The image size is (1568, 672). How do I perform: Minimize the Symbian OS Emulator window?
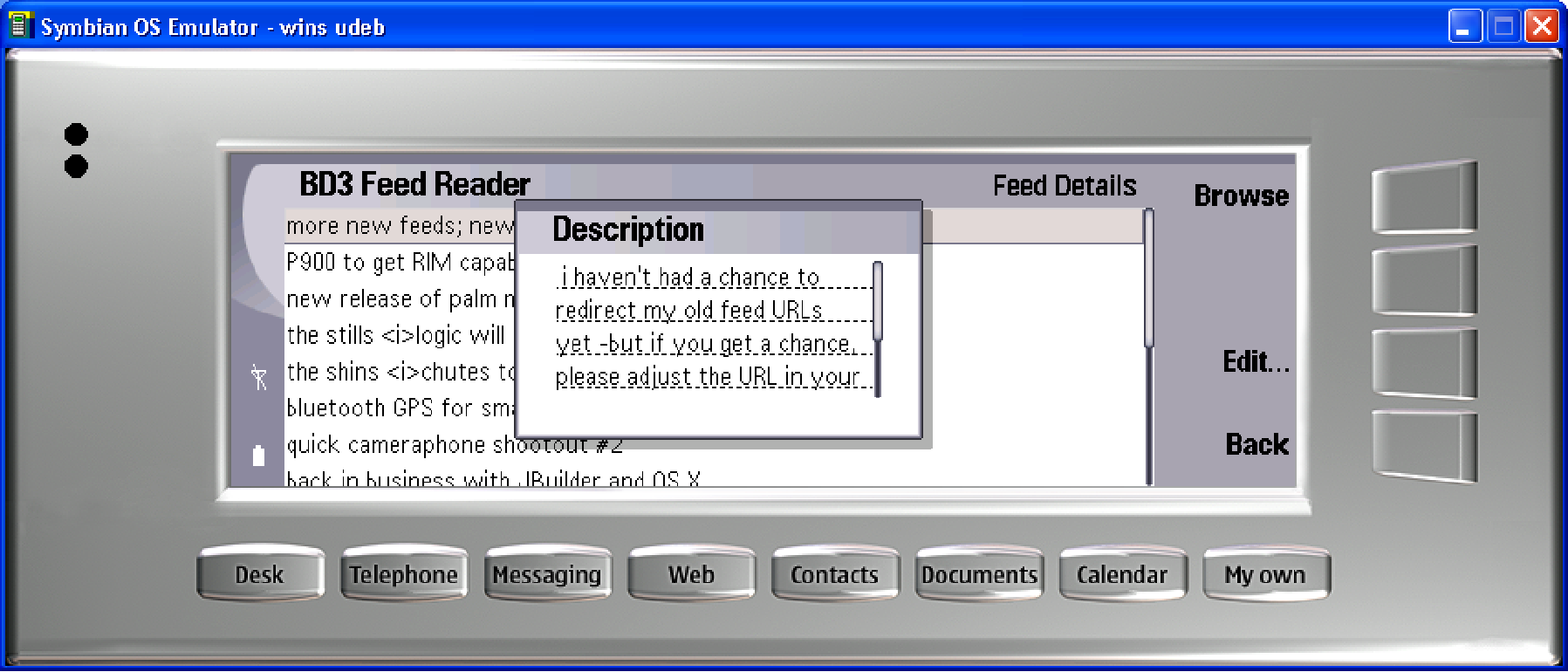pos(1465,26)
